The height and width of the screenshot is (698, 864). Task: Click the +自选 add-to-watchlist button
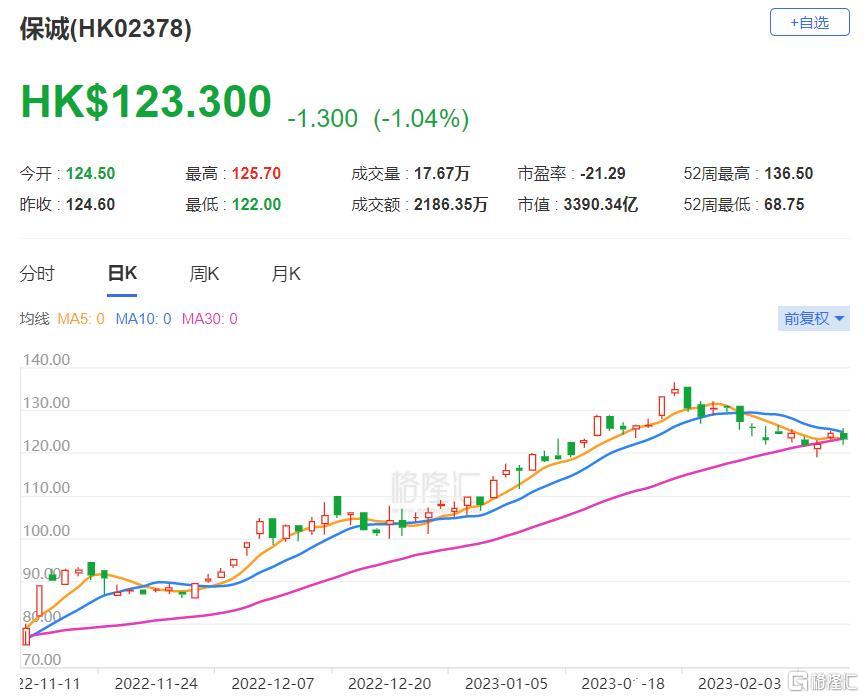pos(809,23)
